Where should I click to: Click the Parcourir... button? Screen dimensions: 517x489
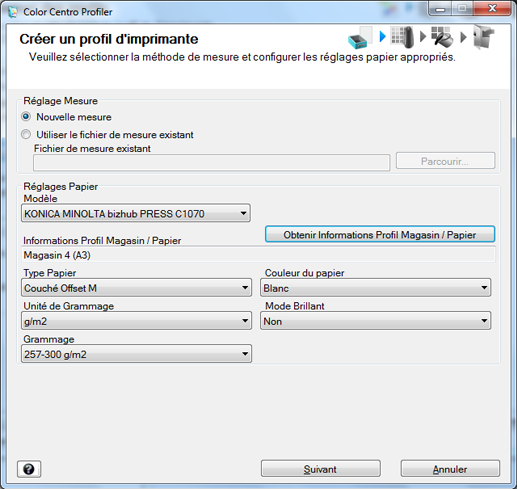point(445,161)
